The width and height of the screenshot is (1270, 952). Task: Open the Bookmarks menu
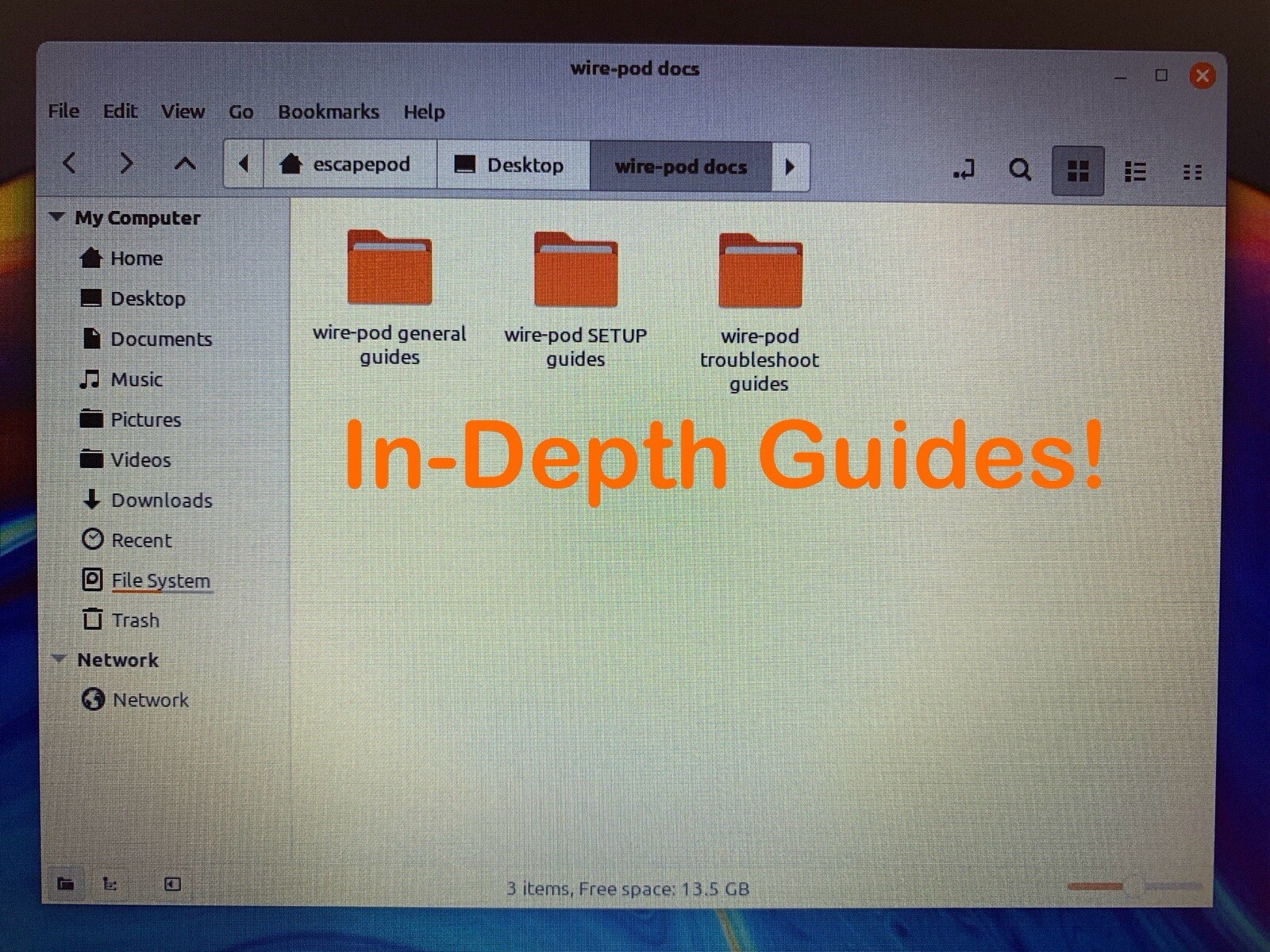click(328, 112)
